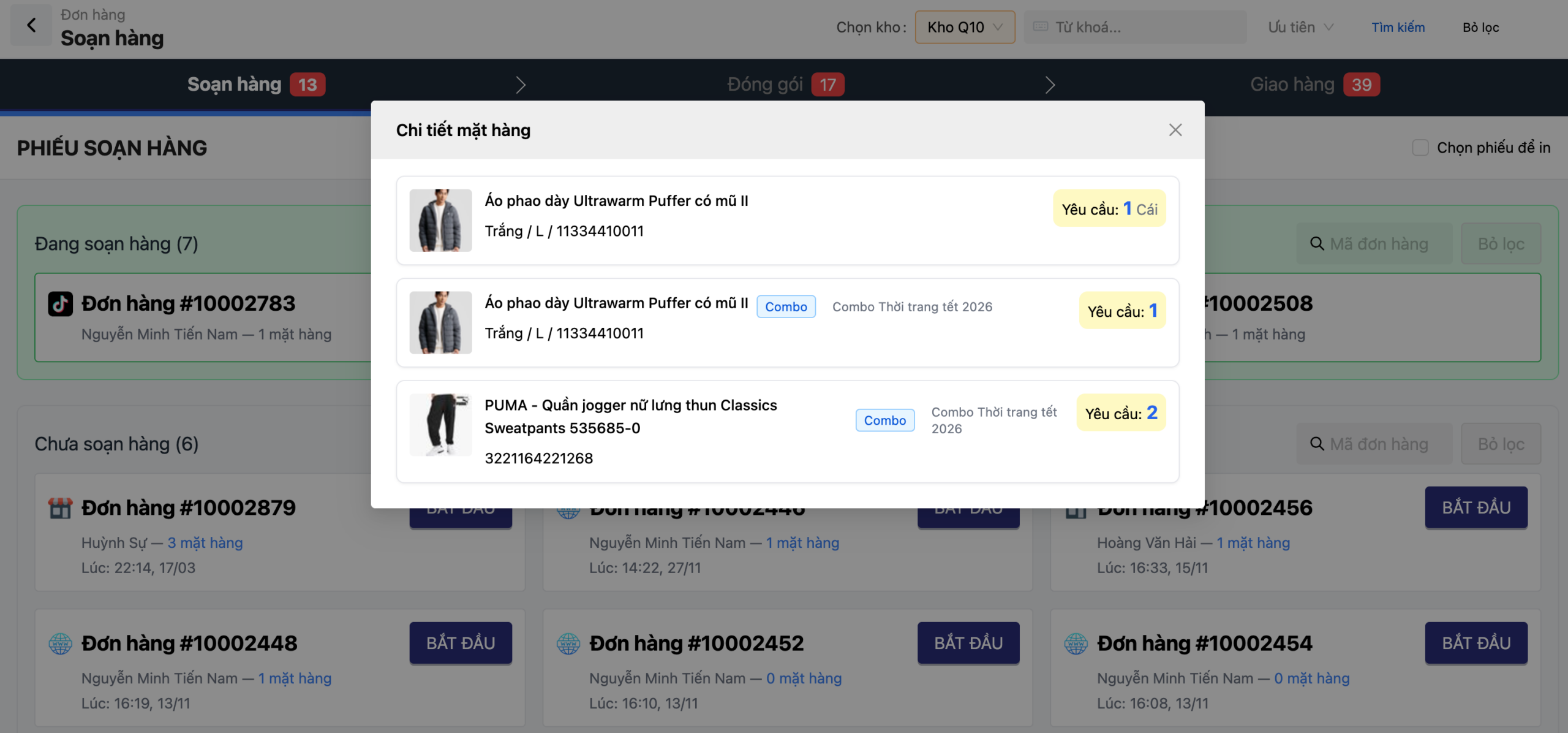Click chevron arrow after Soạn hàng tab
This screenshot has height=733, width=1568.
coord(521,85)
